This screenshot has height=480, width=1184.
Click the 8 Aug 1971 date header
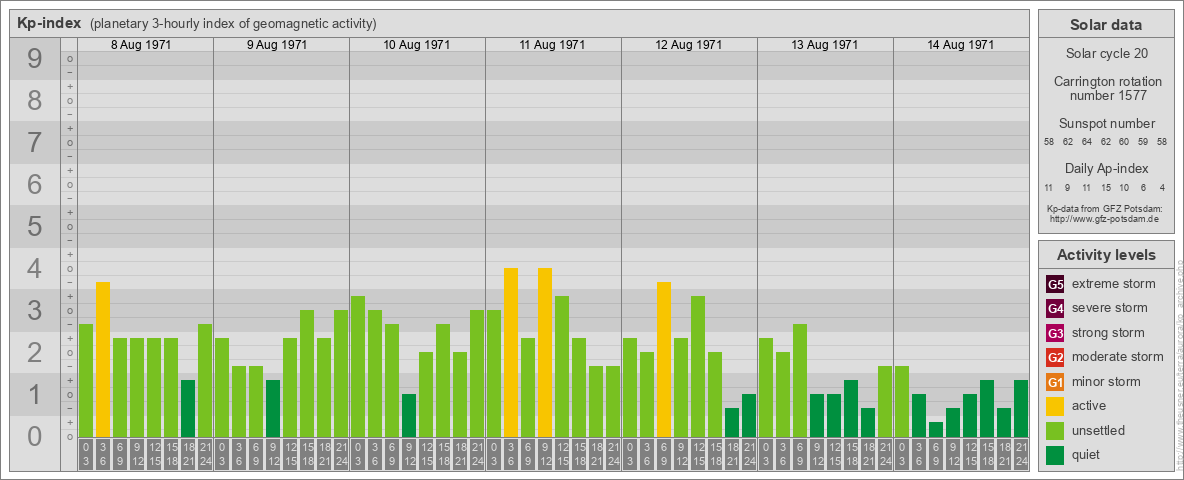pyautogui.click(x=141, y=45)
